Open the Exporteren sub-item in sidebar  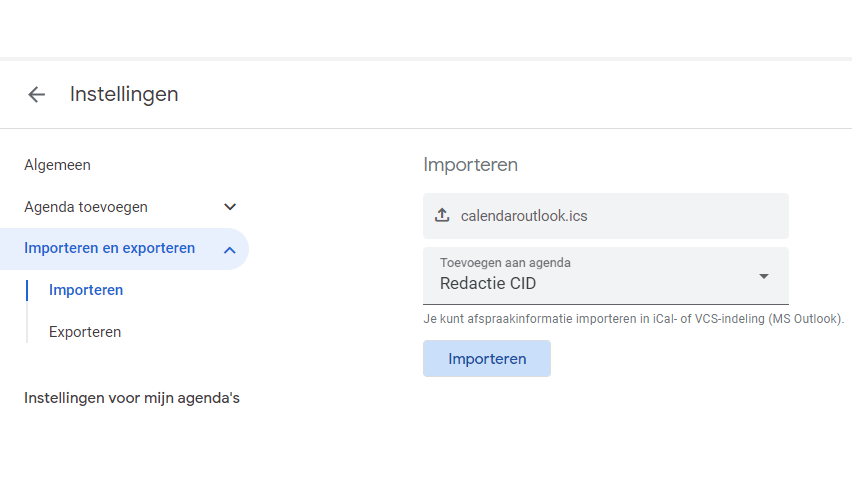pyautogui.click(x=85, y=332)
